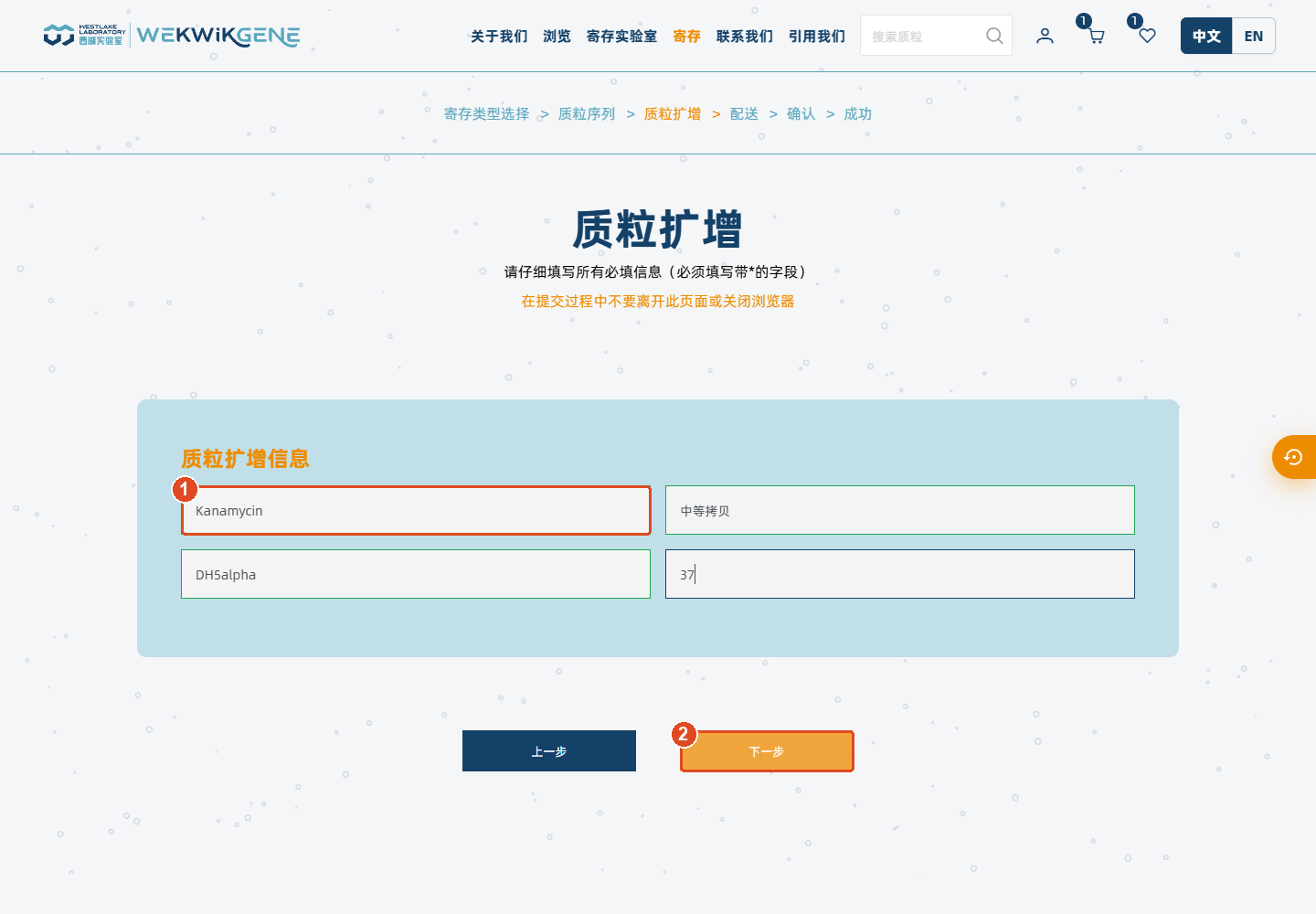Open the shopping cart icon
Image resolution: width=1316 pixels, height=914 pixels.
1096,37
